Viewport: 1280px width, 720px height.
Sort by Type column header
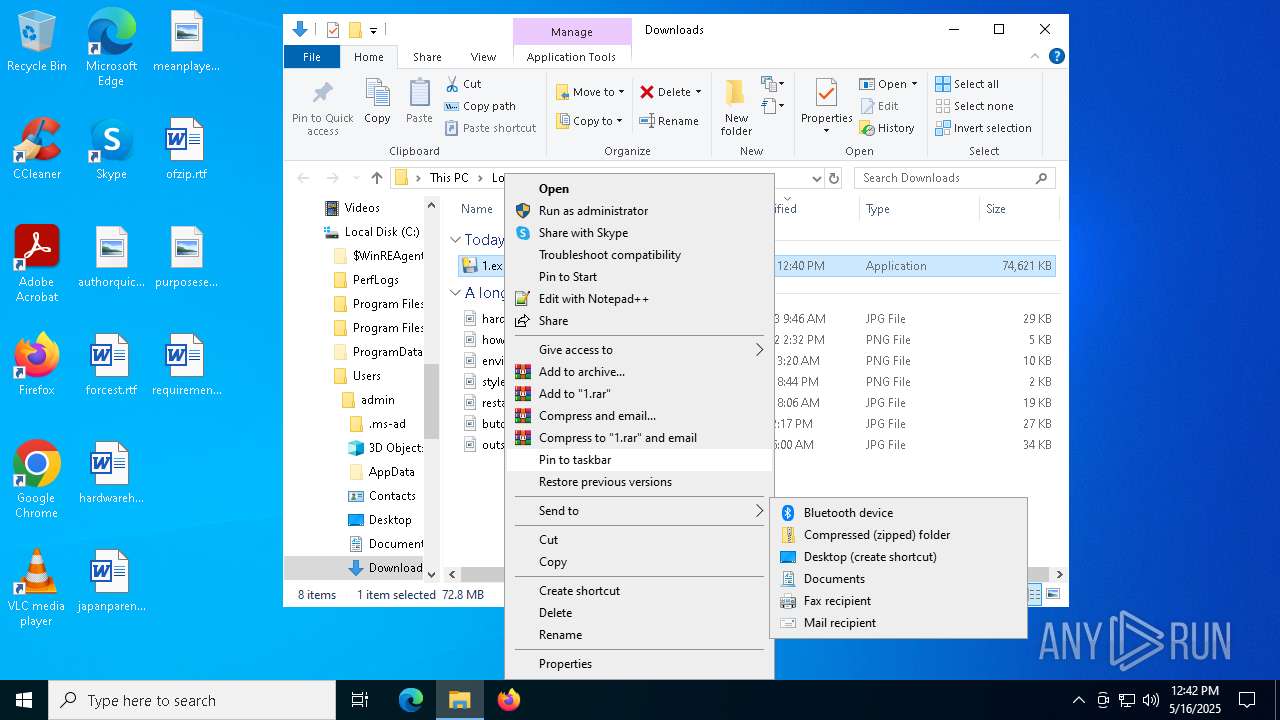point(918,209)
